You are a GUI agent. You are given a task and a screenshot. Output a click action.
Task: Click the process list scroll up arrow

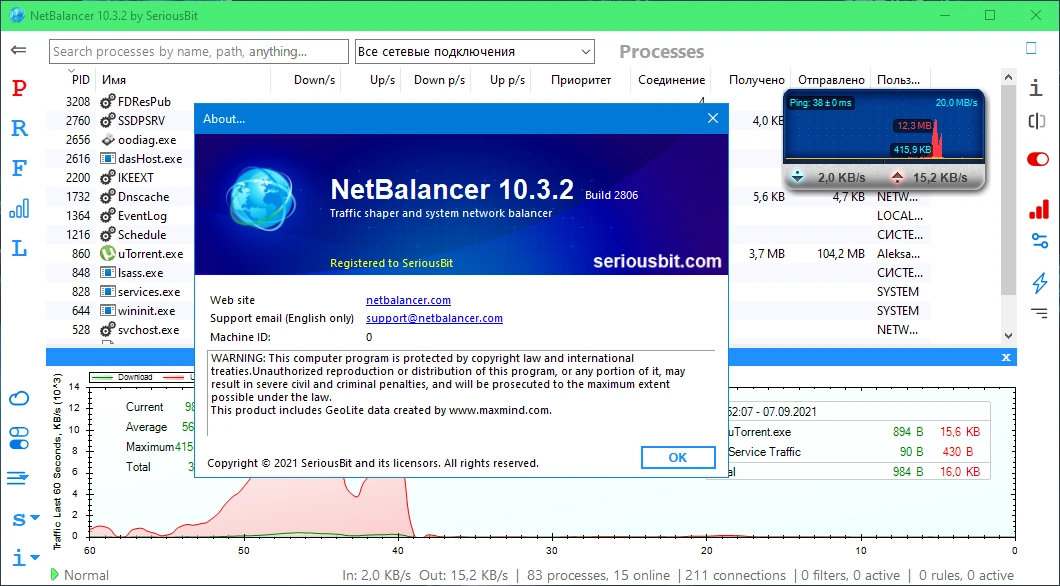click(x=1009, y=77)
